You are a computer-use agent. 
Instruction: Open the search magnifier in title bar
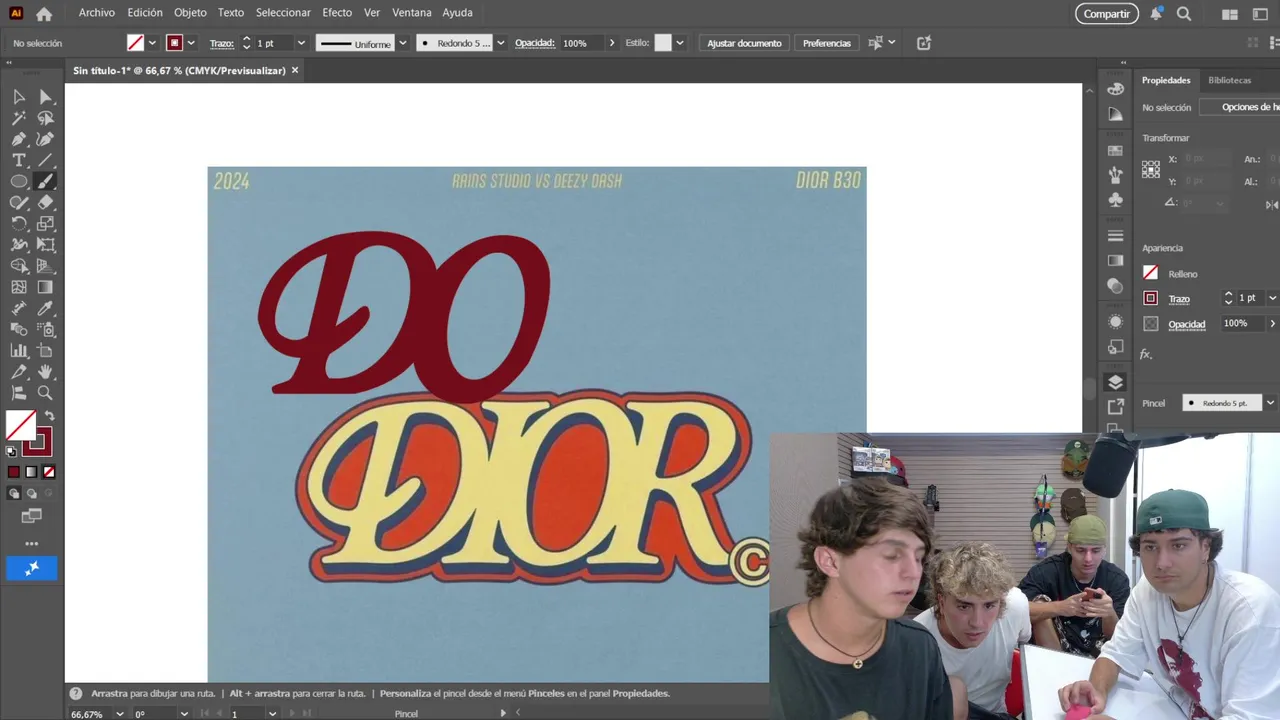[x=1184, y=14]
